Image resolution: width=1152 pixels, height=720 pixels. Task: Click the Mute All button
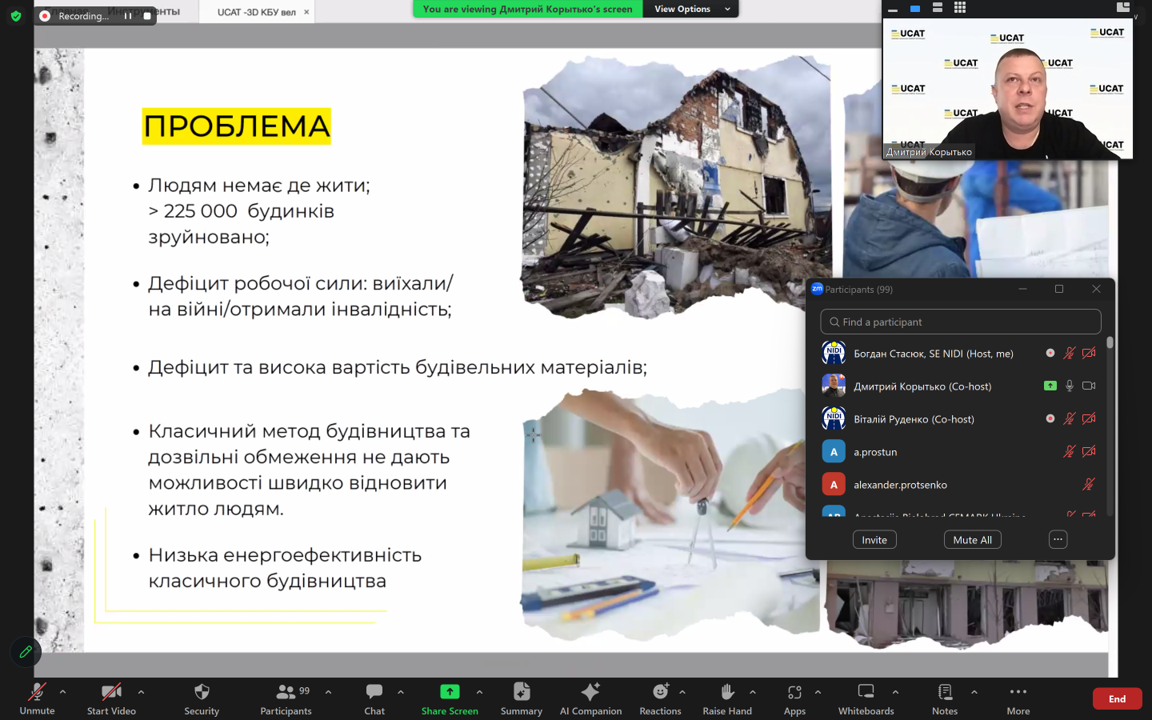(x=972, y=540)
